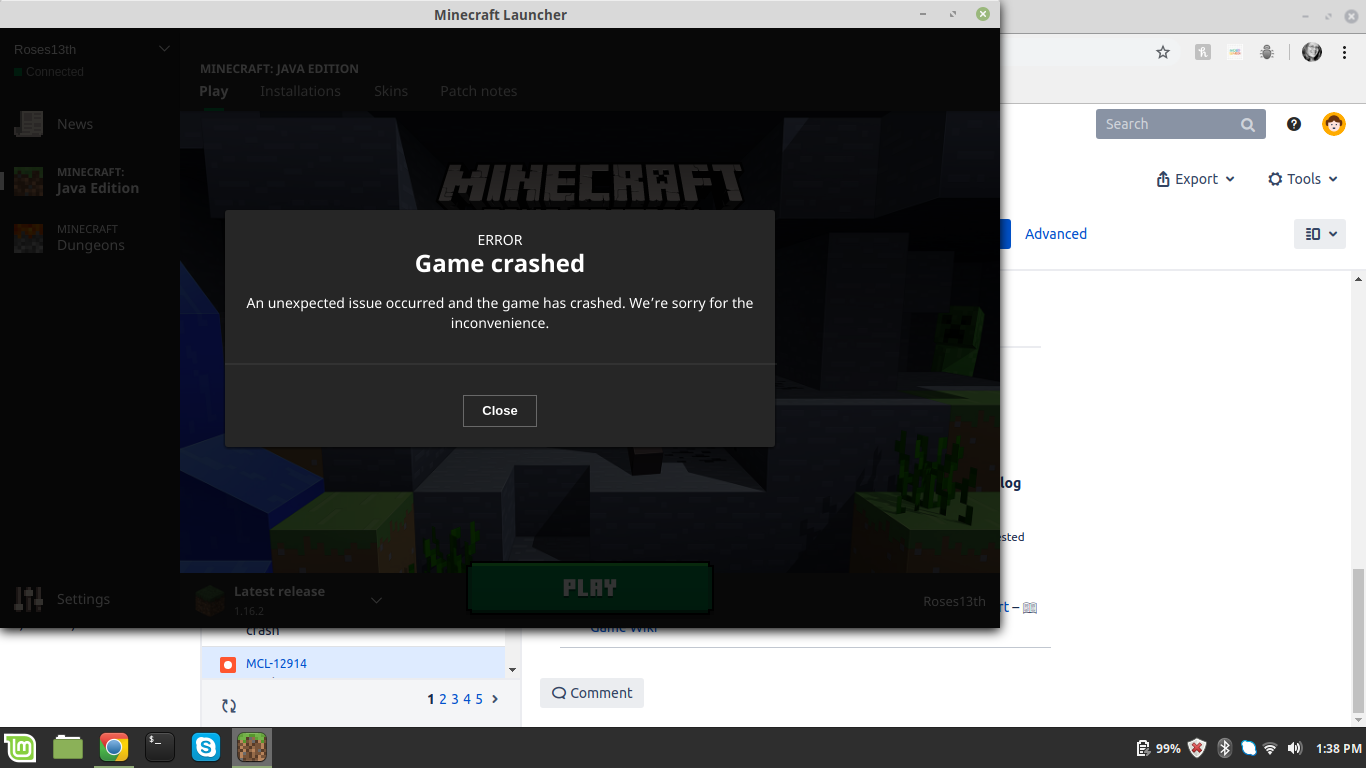Viewport: 1366px width, 768px height.
Task: Click the battery icon in the system tray
Action: click(1144, 748)
